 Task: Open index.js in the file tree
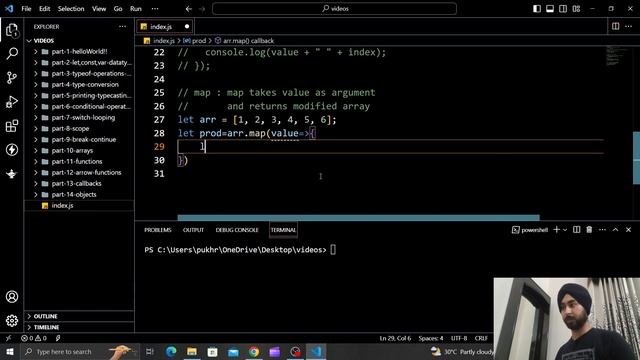(x=80, y=206)
